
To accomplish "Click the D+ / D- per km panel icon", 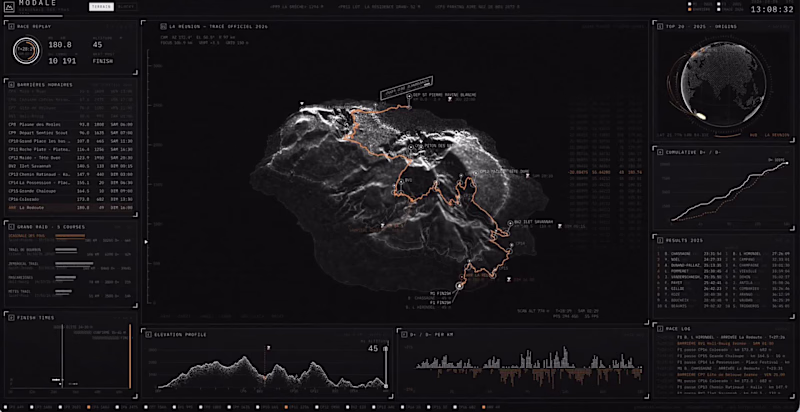I will (405, 334).
